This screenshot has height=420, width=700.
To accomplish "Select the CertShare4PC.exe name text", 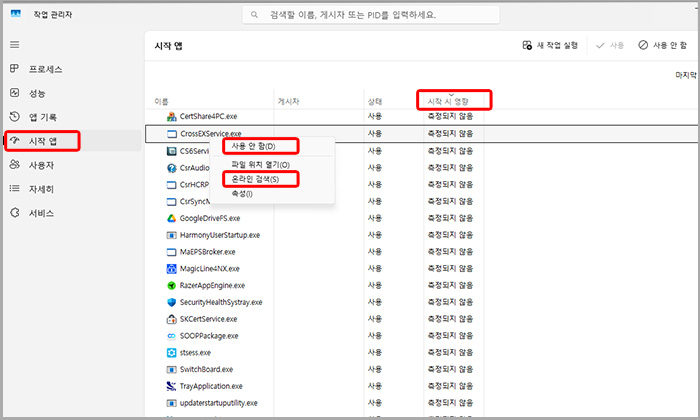I will click(208, 116).
